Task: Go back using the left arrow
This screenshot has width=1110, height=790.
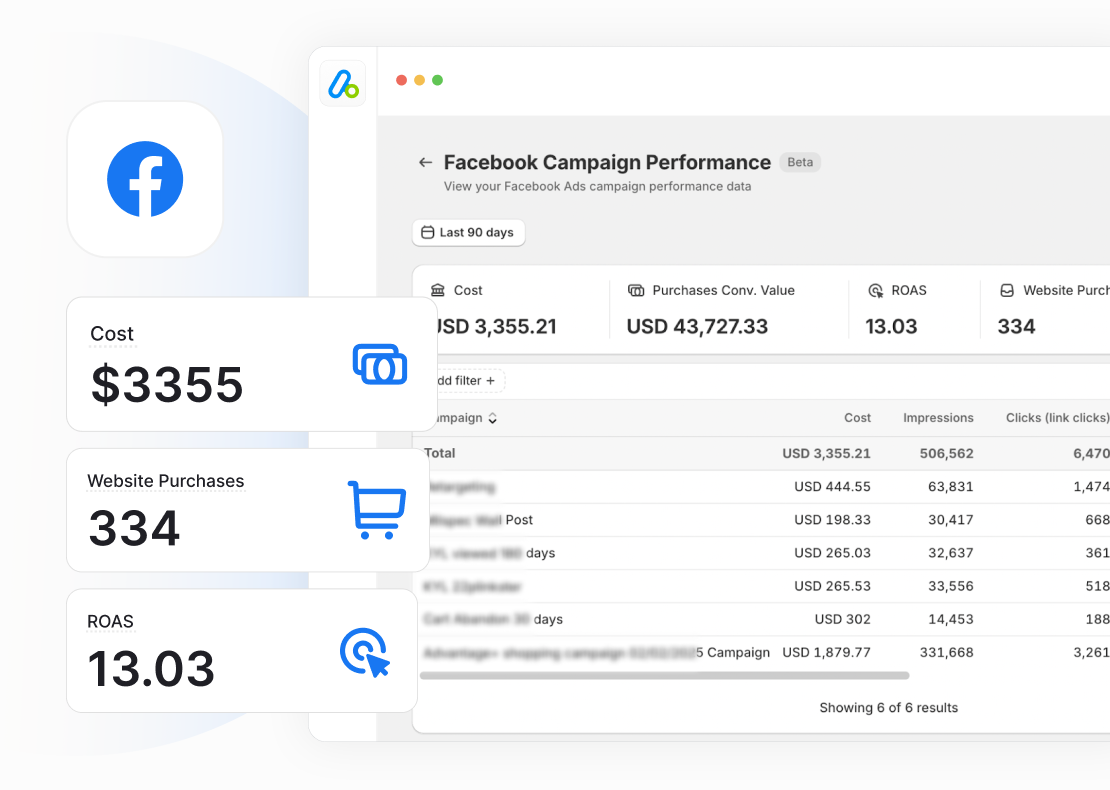Action: coord(425,162)
